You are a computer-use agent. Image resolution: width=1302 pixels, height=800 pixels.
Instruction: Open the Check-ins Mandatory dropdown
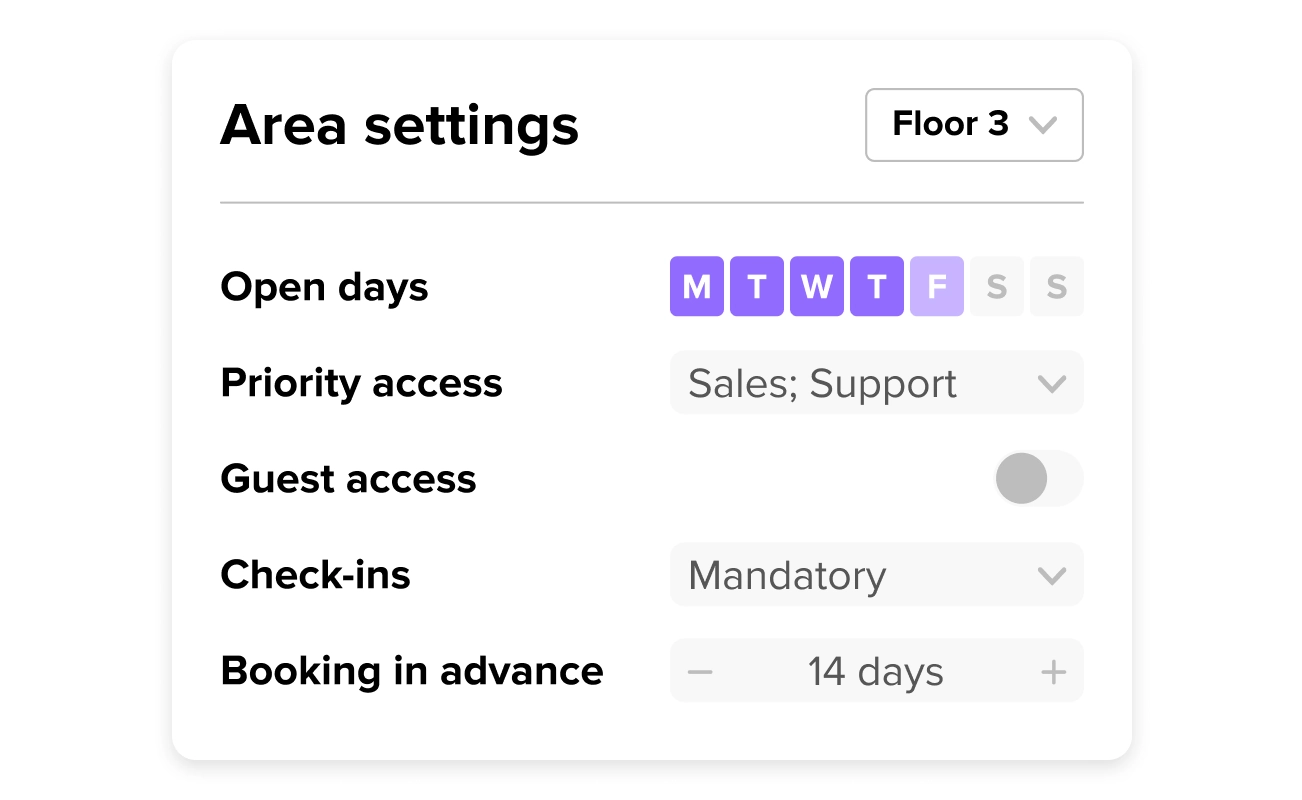click(x=876, y=575)
